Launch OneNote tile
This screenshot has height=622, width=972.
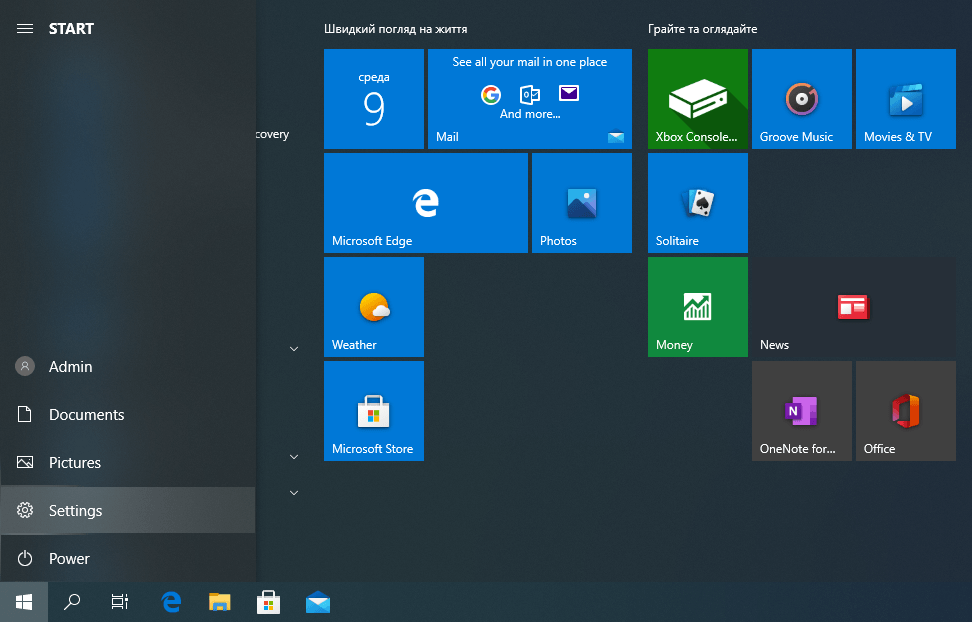pos(802,411)
